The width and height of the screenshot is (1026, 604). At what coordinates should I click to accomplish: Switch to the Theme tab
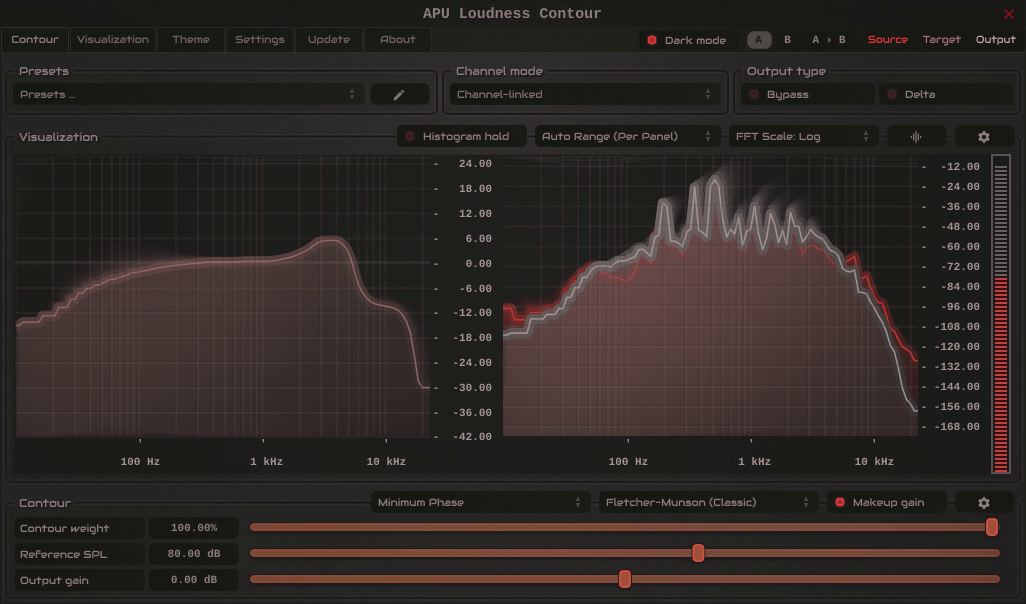pyautogui.click(x=191, y=39)
